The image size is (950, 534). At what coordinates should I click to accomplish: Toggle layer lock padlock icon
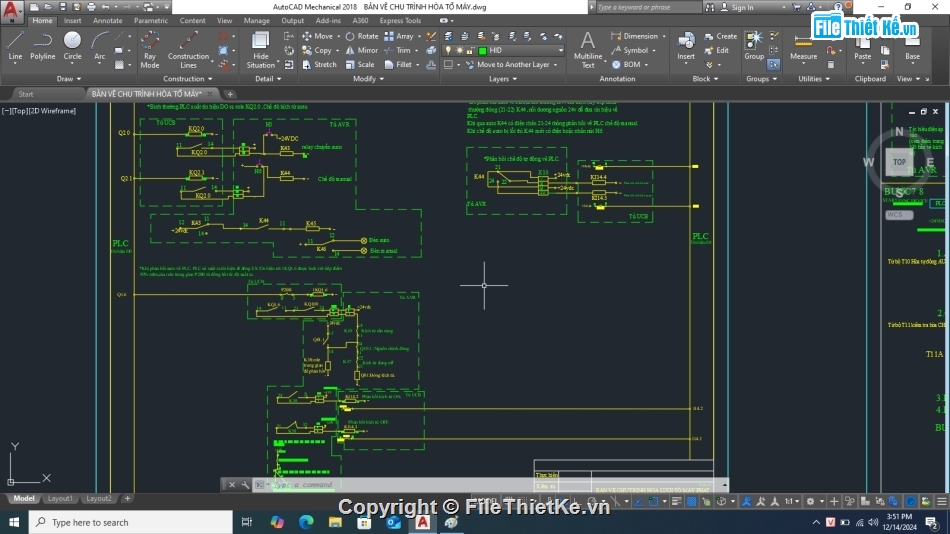click(470, 50)
